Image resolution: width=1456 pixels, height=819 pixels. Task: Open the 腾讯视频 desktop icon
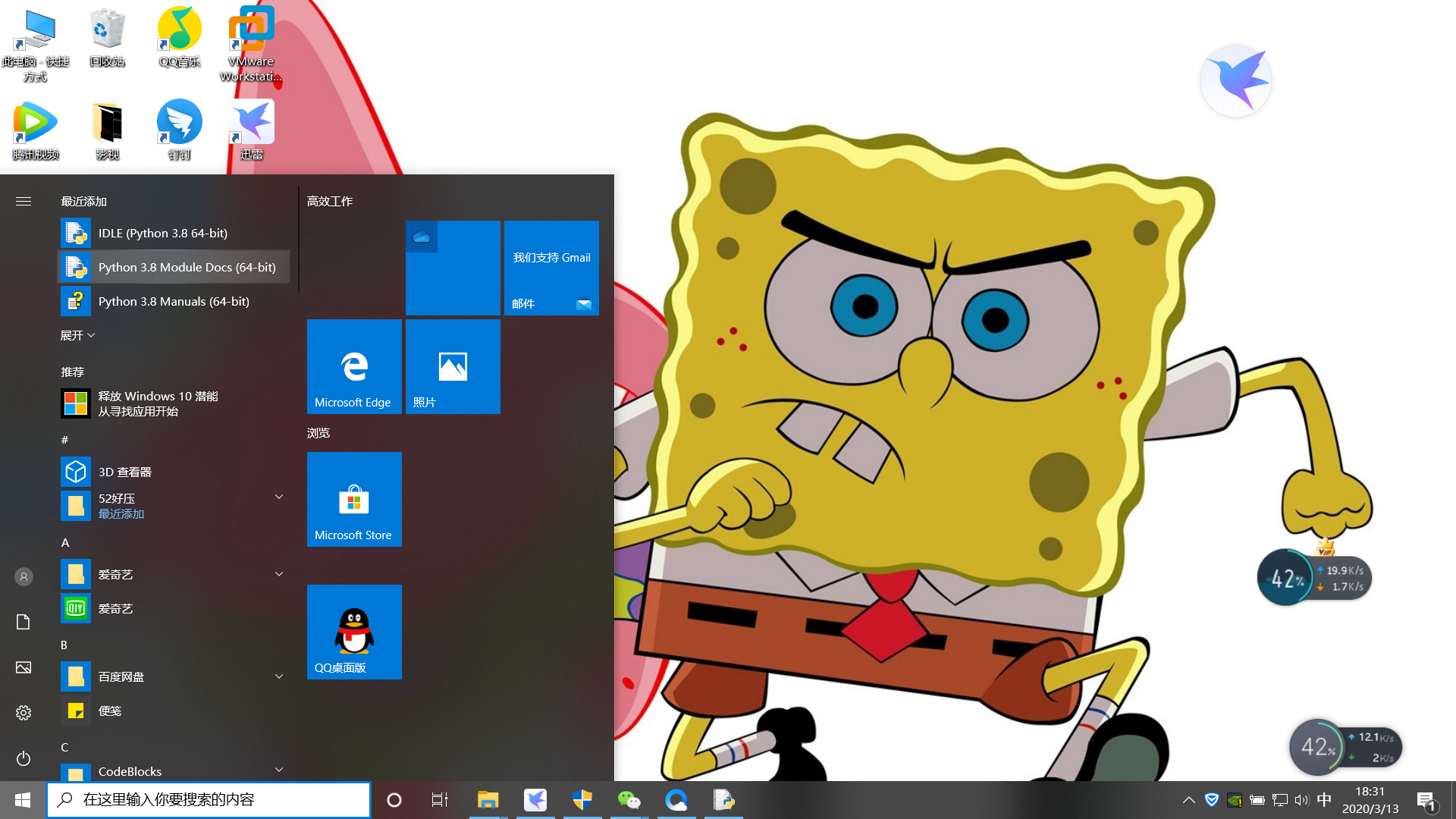pos(35,129)
